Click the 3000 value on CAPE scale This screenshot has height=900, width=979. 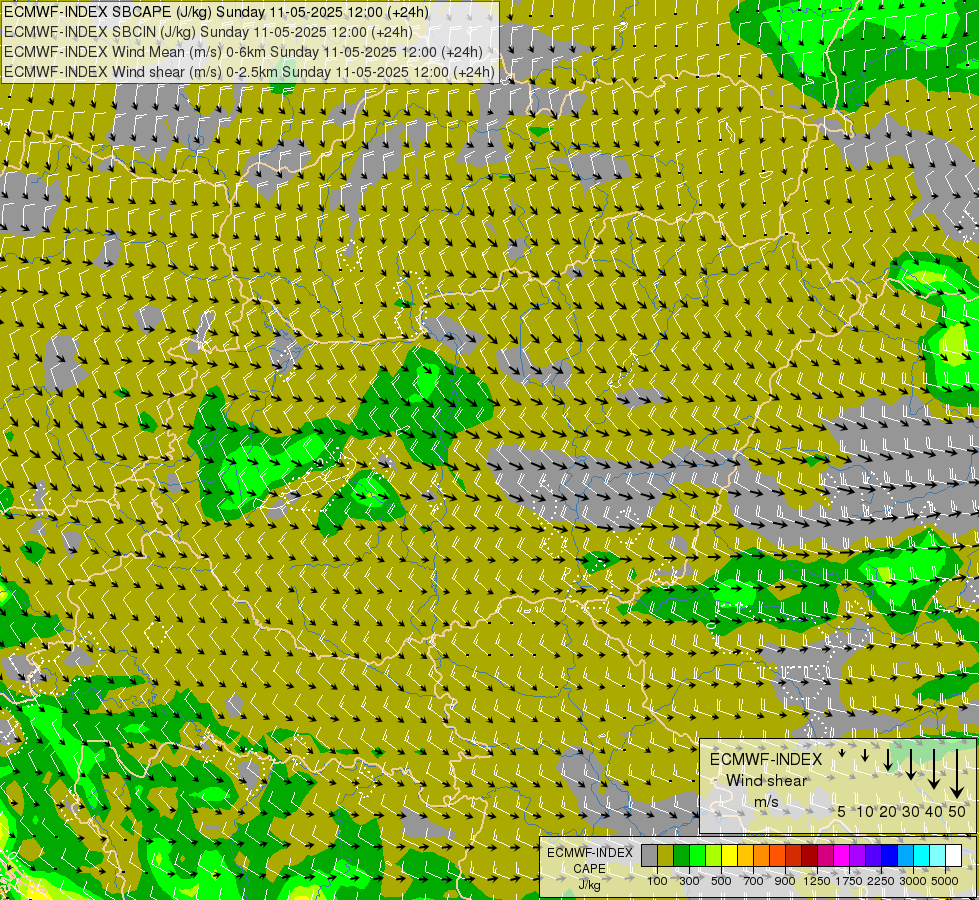pyautogui.click(x=913, y=881)
